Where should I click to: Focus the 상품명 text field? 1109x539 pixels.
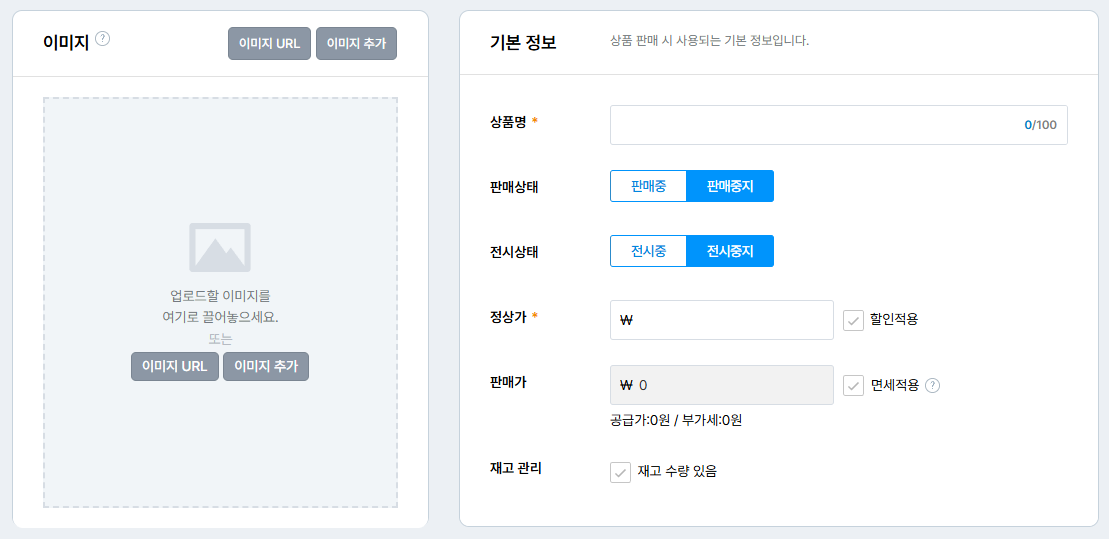(x=810, y=125)
